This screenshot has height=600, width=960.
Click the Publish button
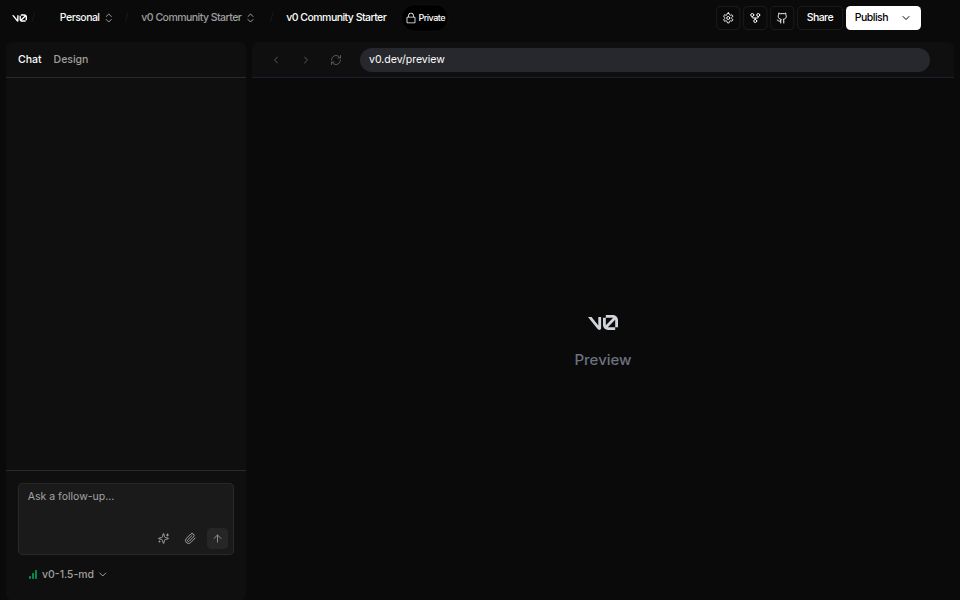click(871, 18)
